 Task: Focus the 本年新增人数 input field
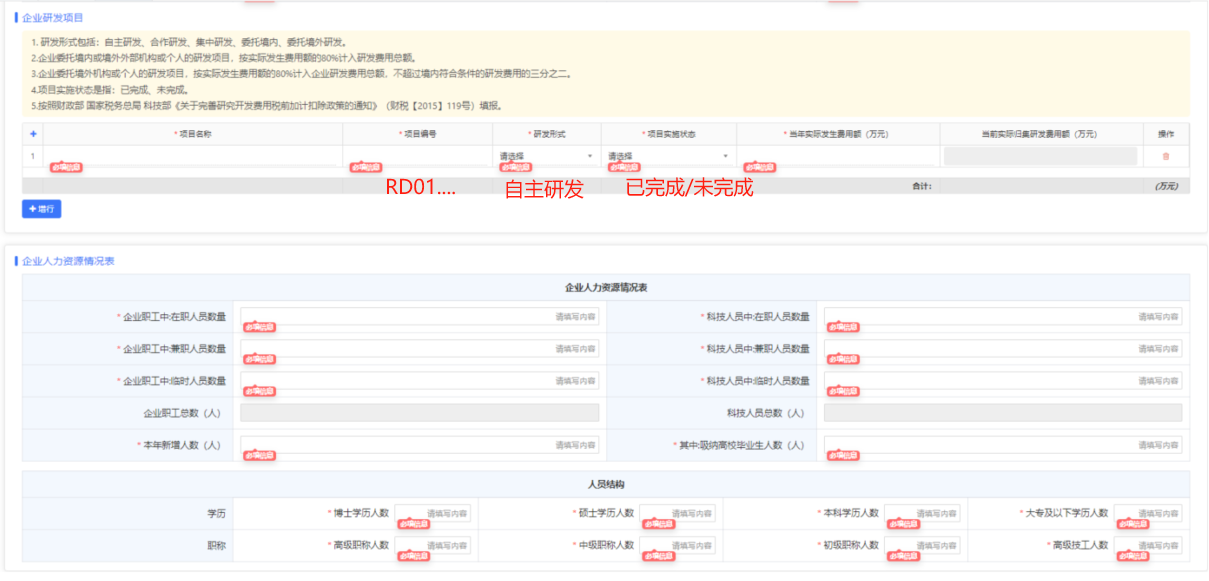[x=419, y=445]
